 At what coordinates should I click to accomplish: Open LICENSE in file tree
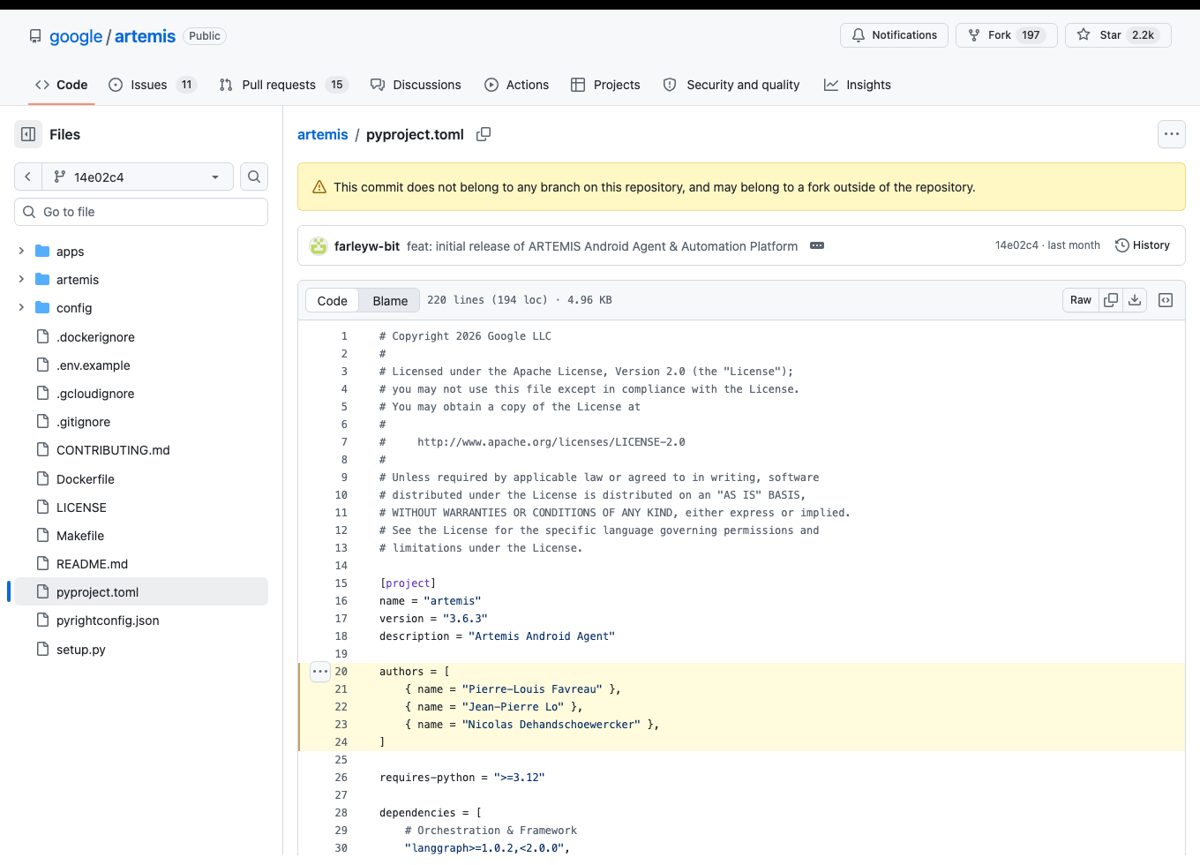[81, 507]
